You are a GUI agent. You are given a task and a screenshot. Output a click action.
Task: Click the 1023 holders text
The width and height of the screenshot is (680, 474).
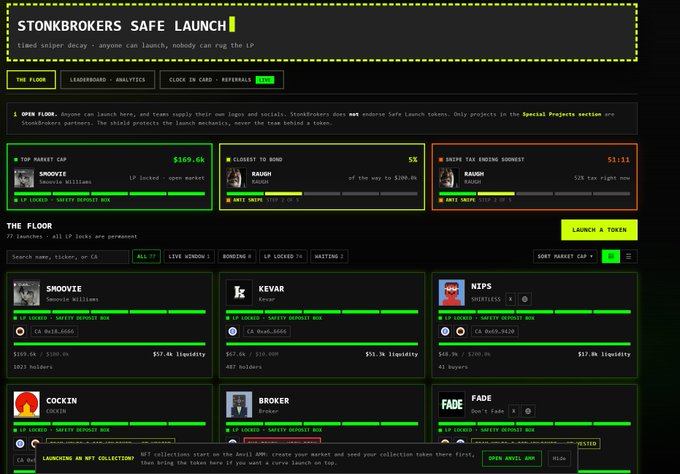[x=33, y=367]
